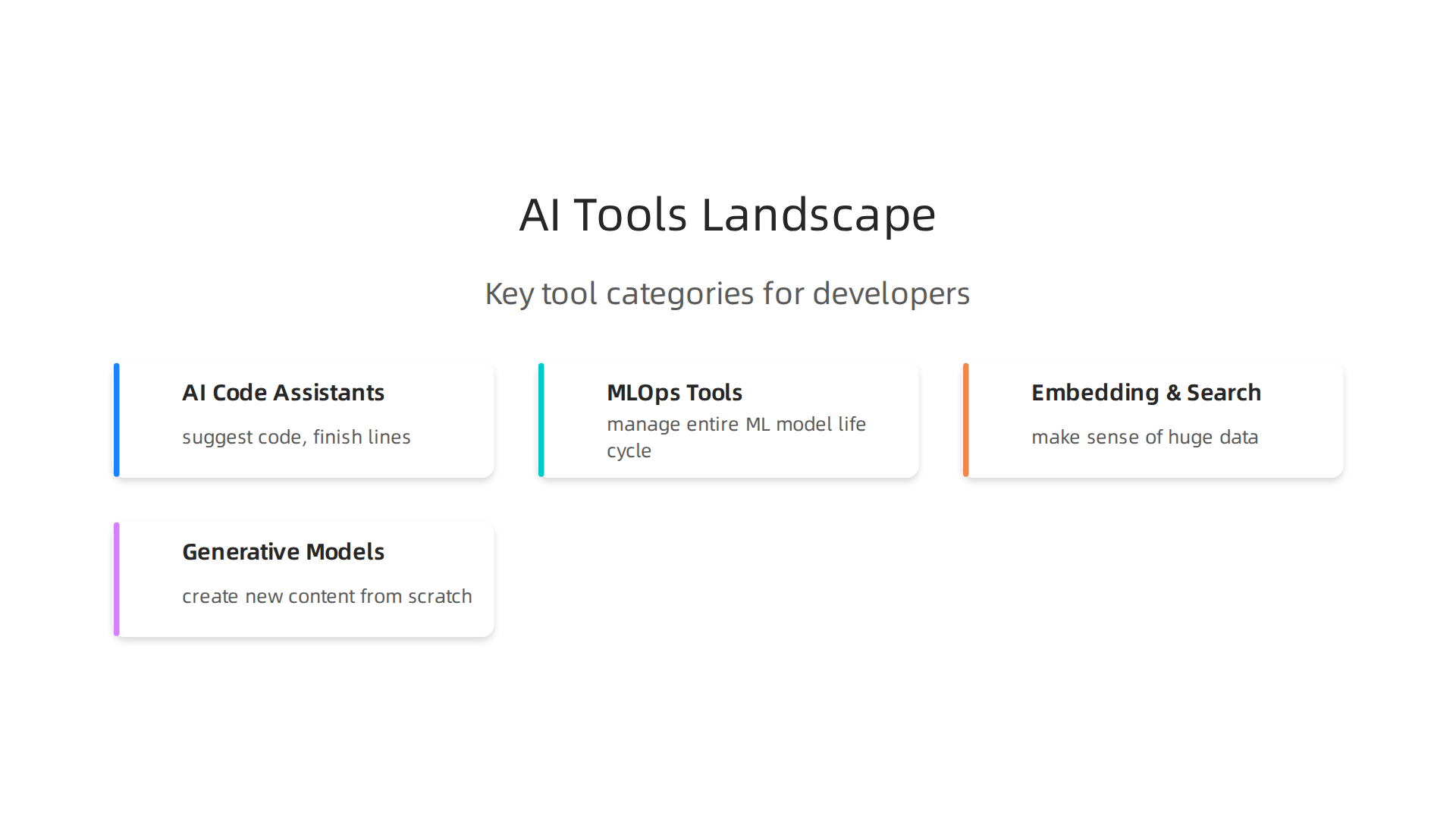This screenshot has width=1456, height=819.
Task: Click the text "suggest code, finish lines"
Action: click(x=297, y=438)
